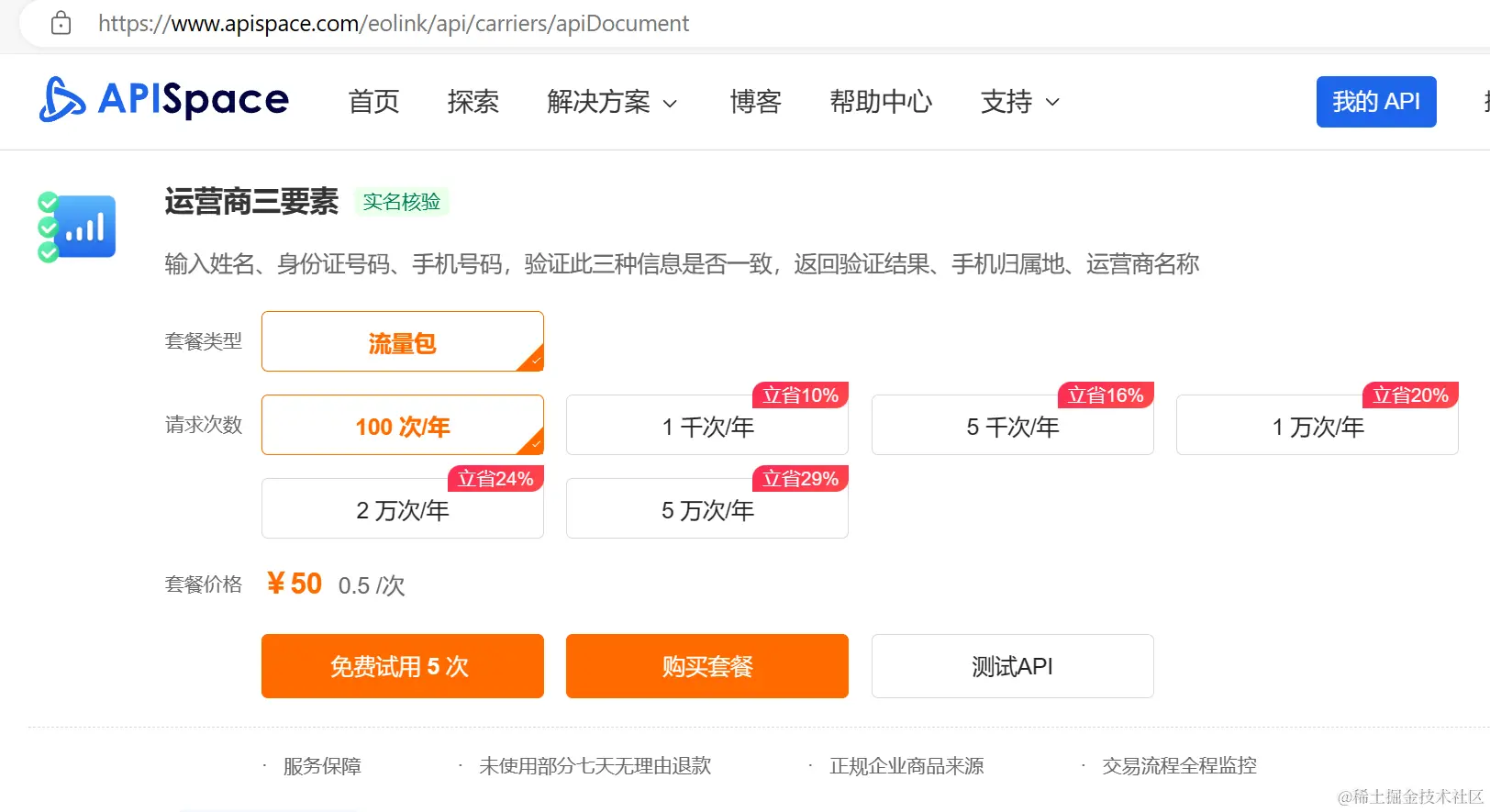
Task: Click the 运营商三要素 product icon
Action: 77,227
